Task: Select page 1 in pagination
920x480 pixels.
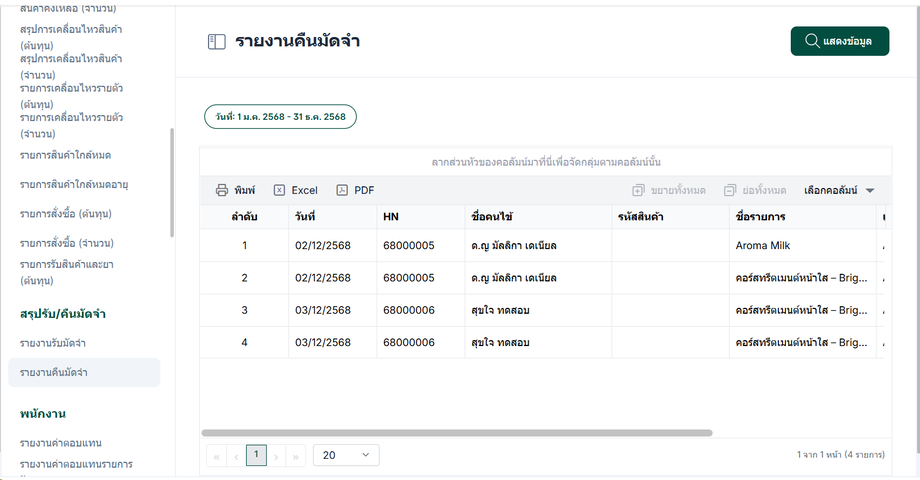Action: click(256, 455)
